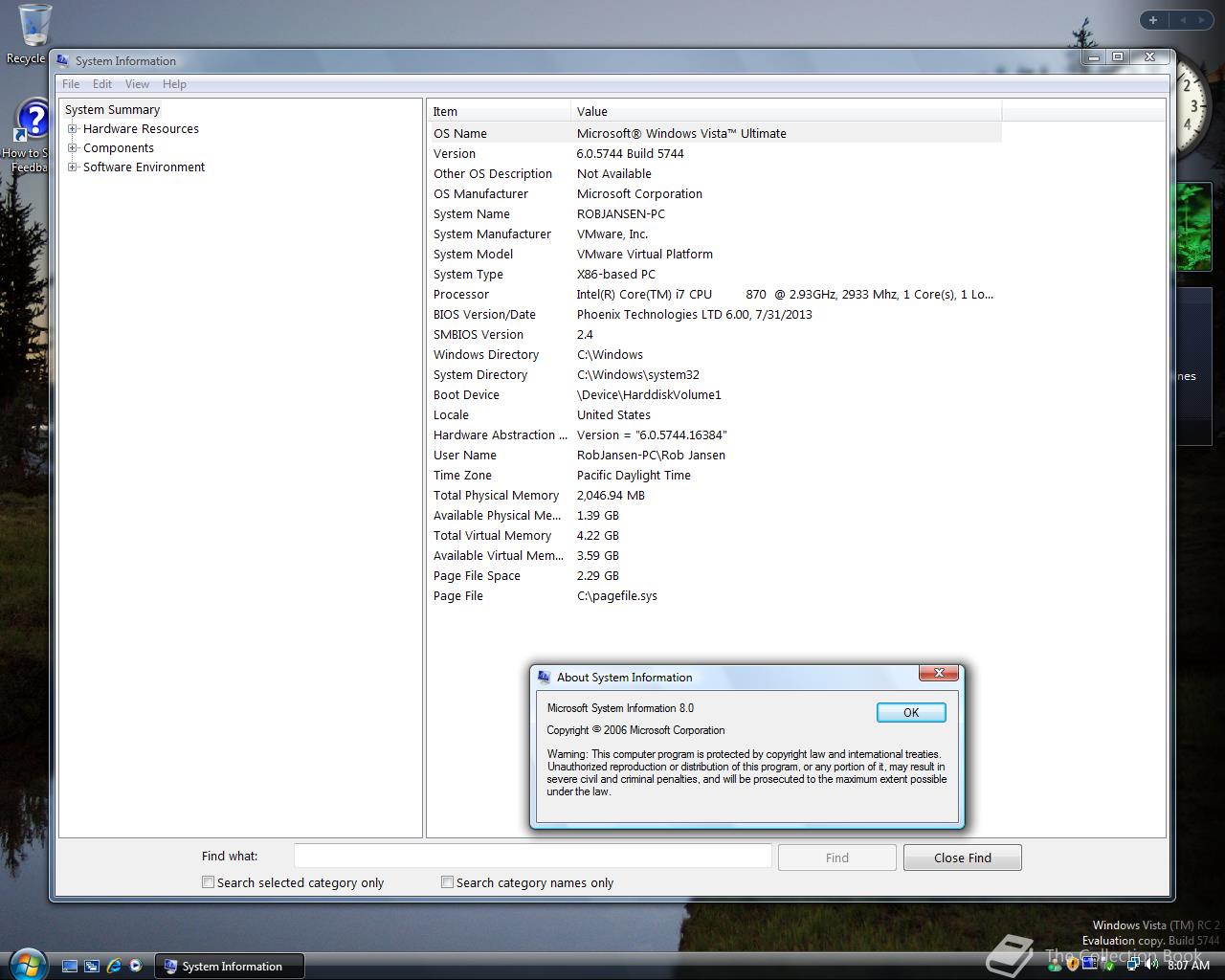Image resolution: width=1225 pixels, height=980 pixels.
Task: Click OK in About System Information
Action: 911,712
